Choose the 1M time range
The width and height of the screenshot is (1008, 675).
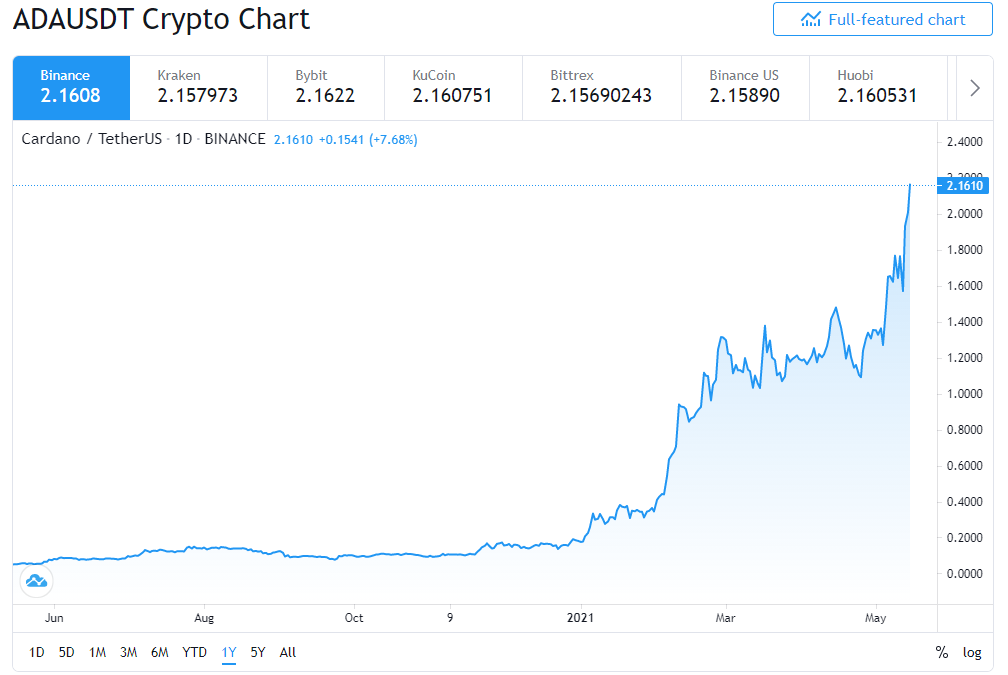[x=98, y=652]
